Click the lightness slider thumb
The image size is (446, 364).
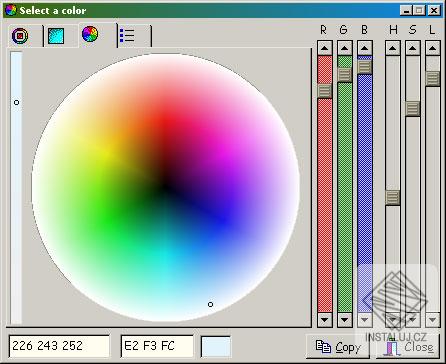coord(433,79)
